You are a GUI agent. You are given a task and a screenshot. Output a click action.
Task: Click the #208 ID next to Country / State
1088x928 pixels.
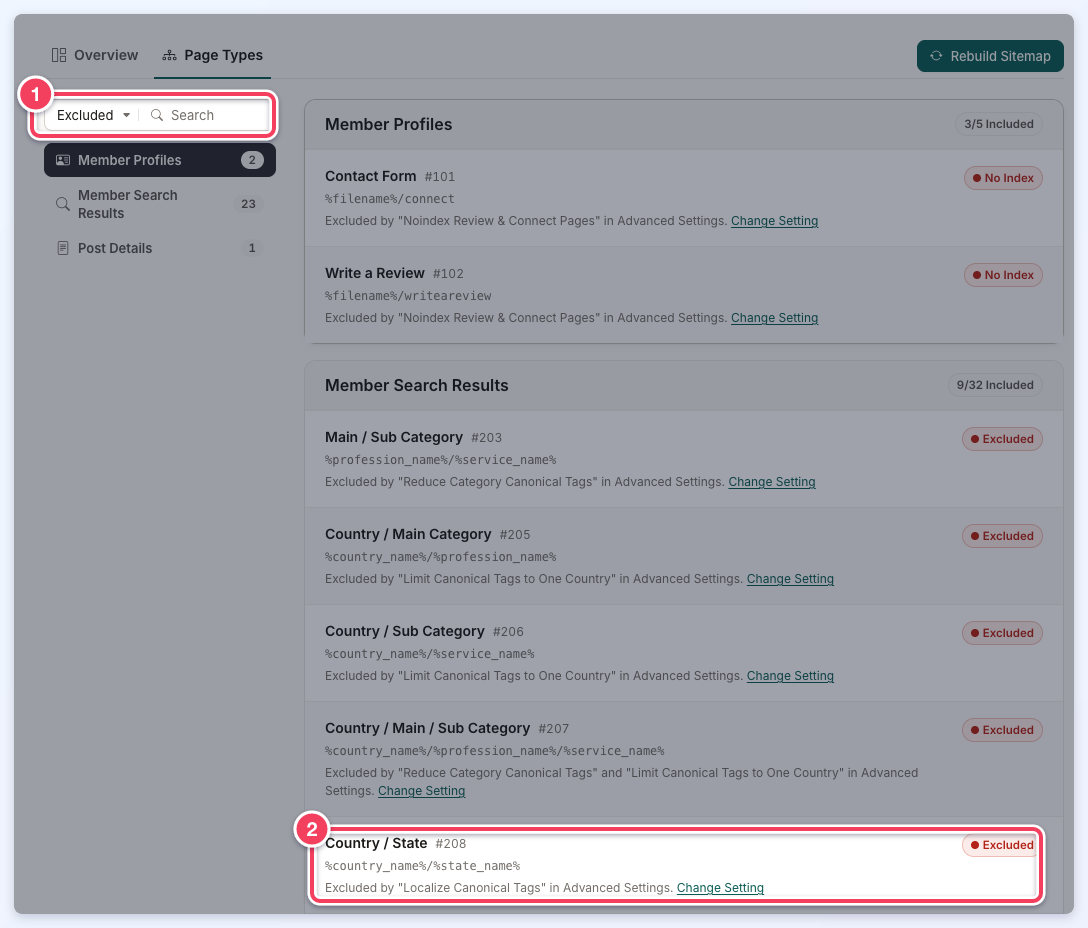451,844
